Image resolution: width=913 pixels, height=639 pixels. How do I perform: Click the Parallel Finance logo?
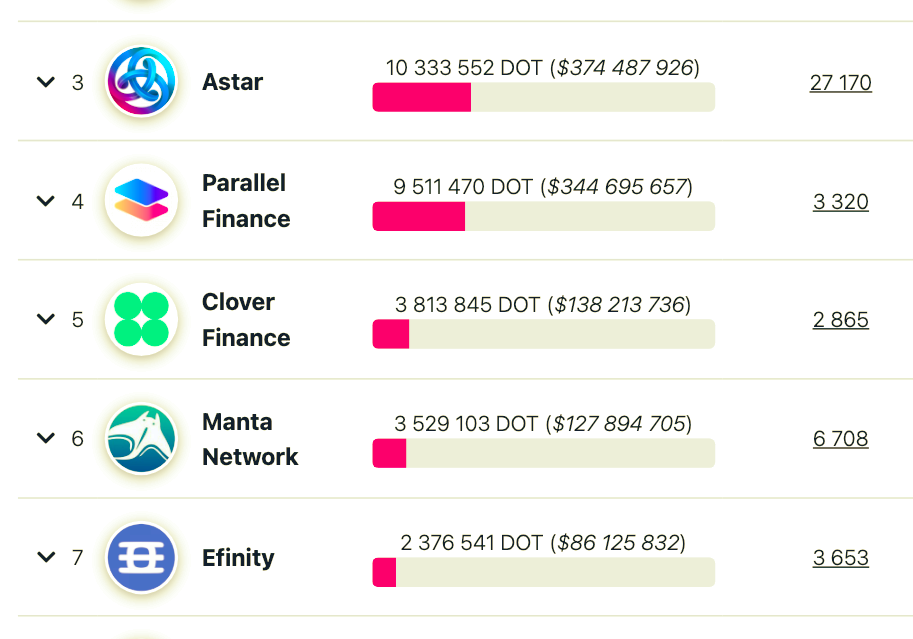point(141,200)
